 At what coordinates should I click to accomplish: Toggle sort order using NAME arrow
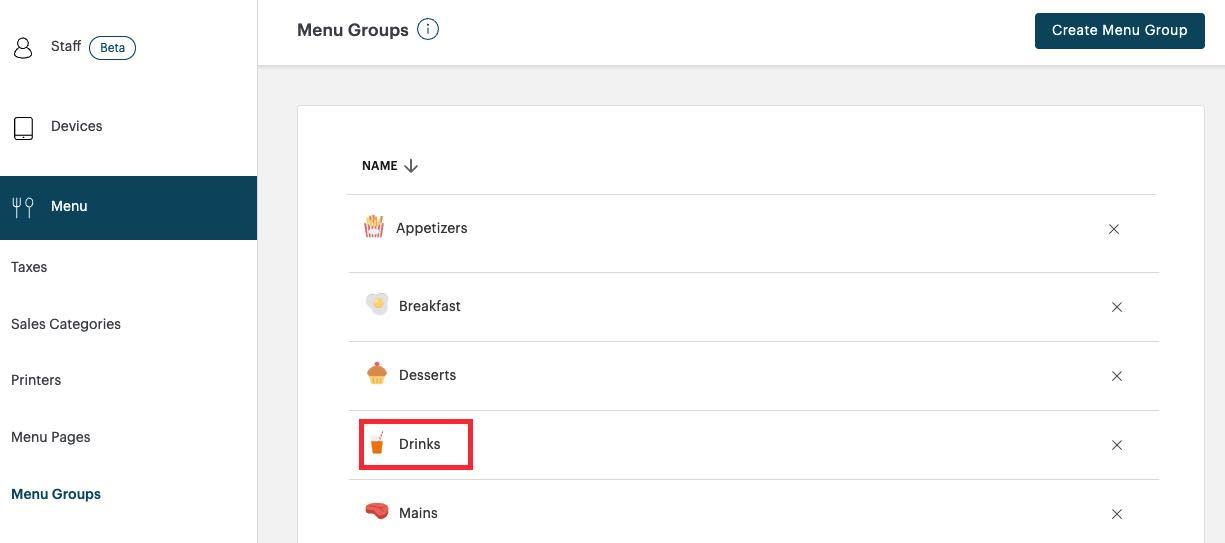[x=411, y=166]
